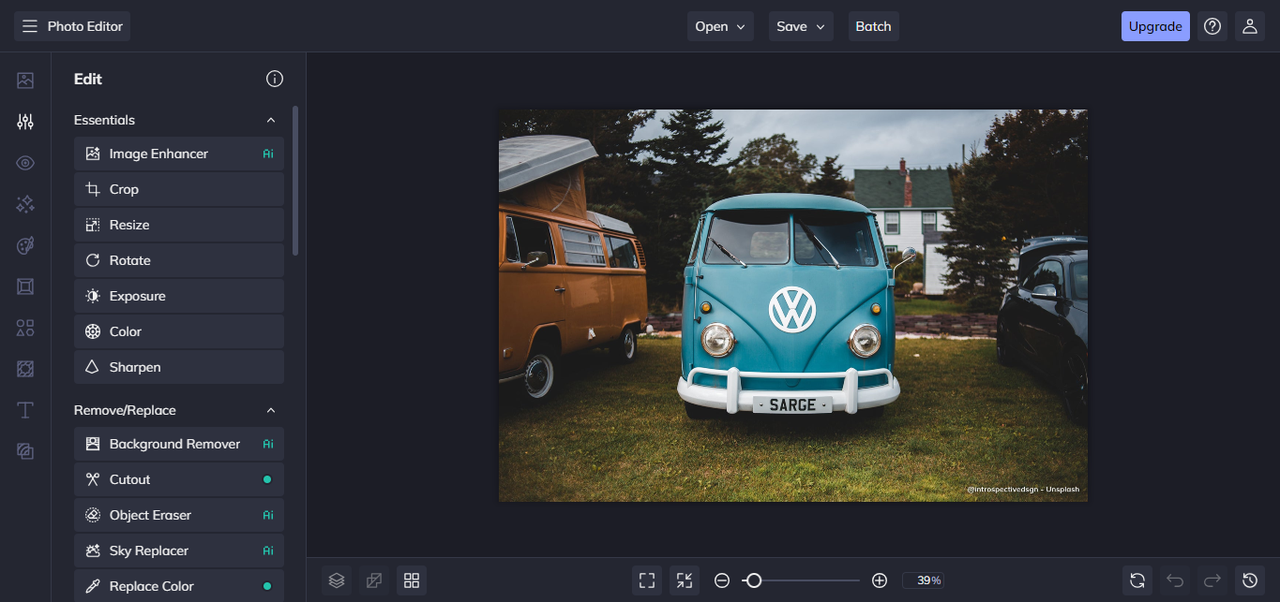Click the Help question mark icon

pos(1212,27)
